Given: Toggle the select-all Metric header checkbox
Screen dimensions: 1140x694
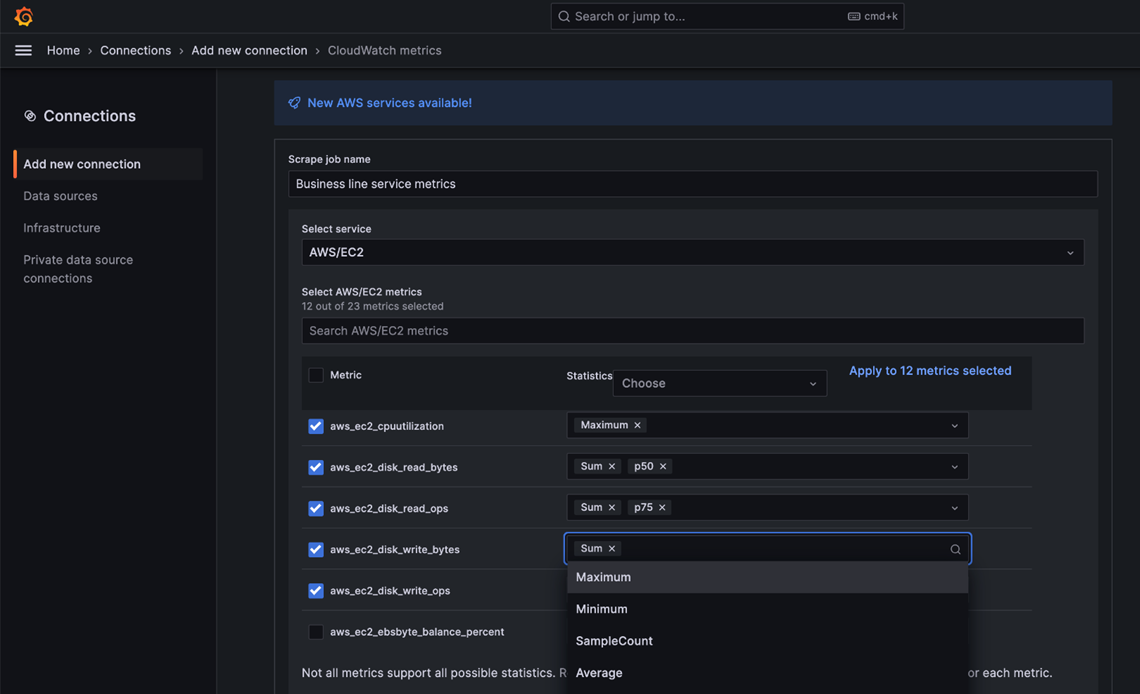Looking at the screenshot, I should [316, 374].
